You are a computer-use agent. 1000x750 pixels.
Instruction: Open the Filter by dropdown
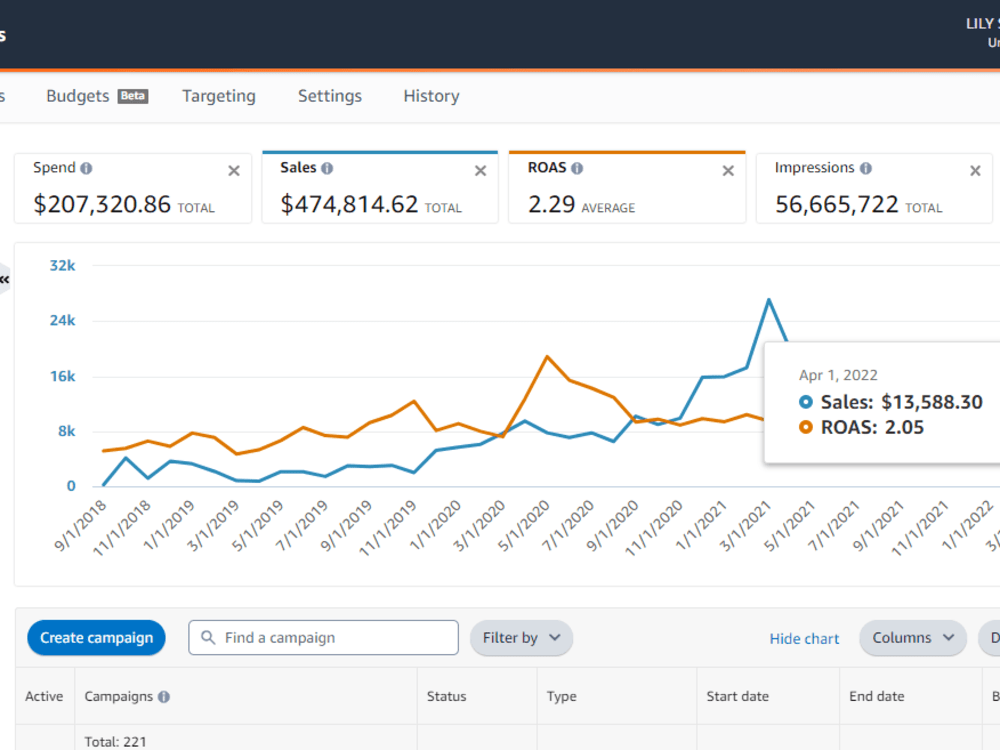(x=521, y=638)
